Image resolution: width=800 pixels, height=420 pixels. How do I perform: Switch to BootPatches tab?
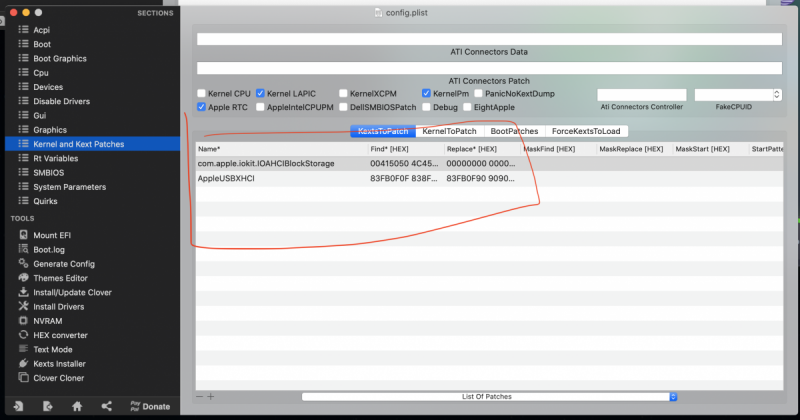[x=514, y=131]
